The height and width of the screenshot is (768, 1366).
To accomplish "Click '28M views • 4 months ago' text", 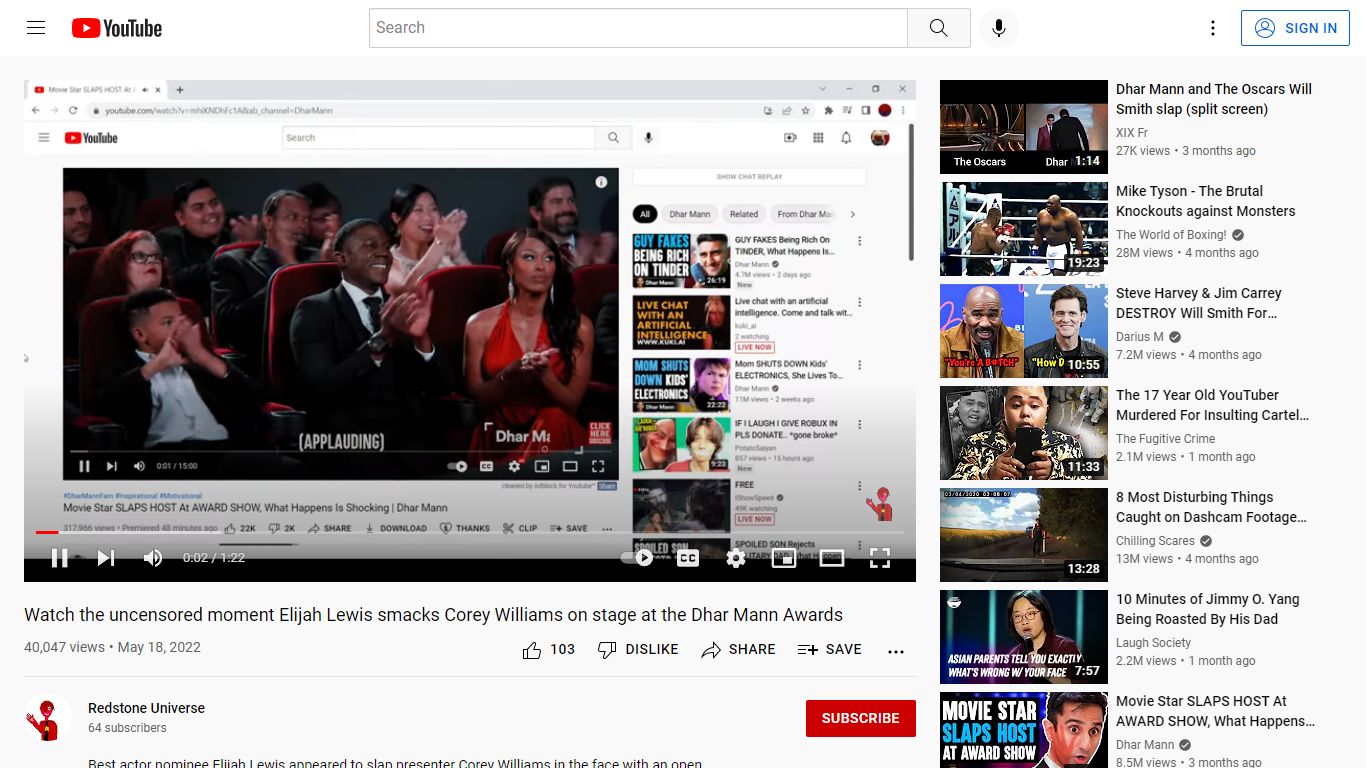I will coord(1188,253).
